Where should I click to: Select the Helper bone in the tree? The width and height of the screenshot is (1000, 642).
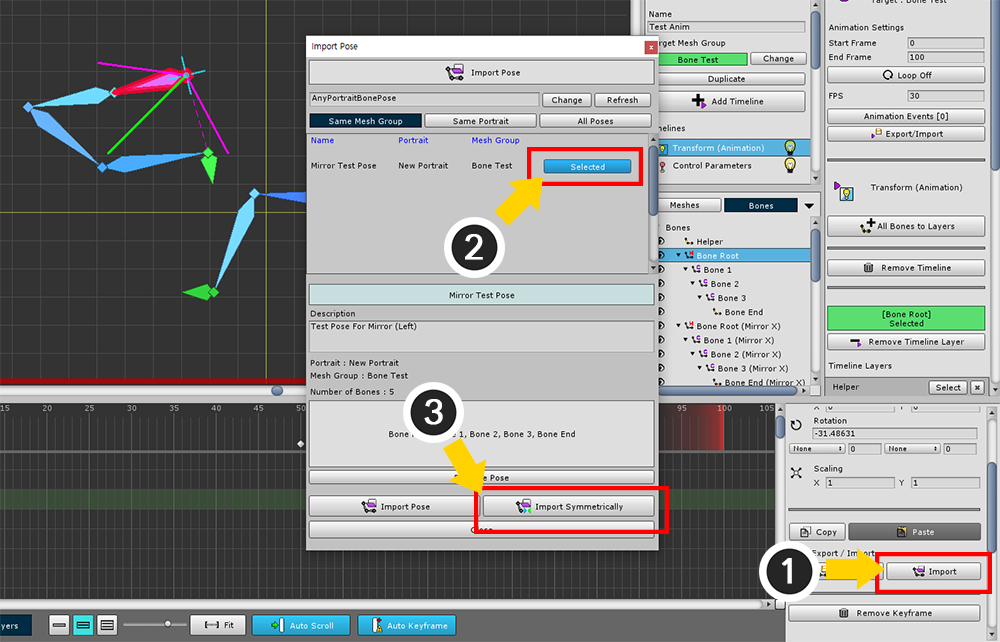tap(709, 242)
